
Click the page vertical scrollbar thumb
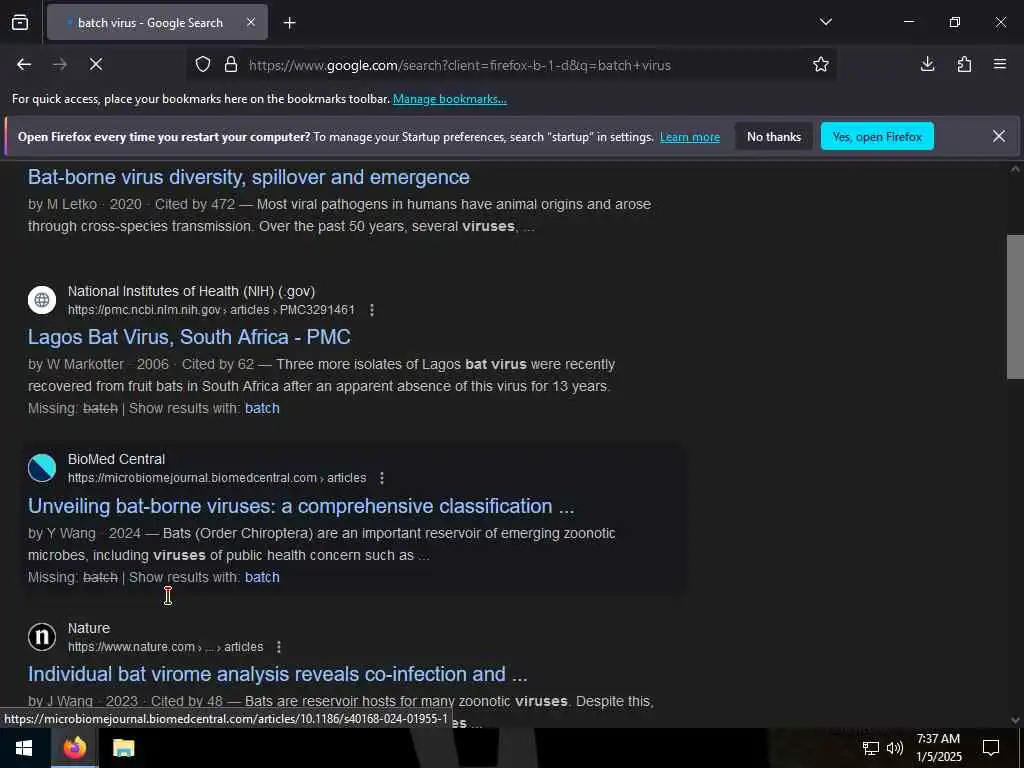(x=1015, y=307)
